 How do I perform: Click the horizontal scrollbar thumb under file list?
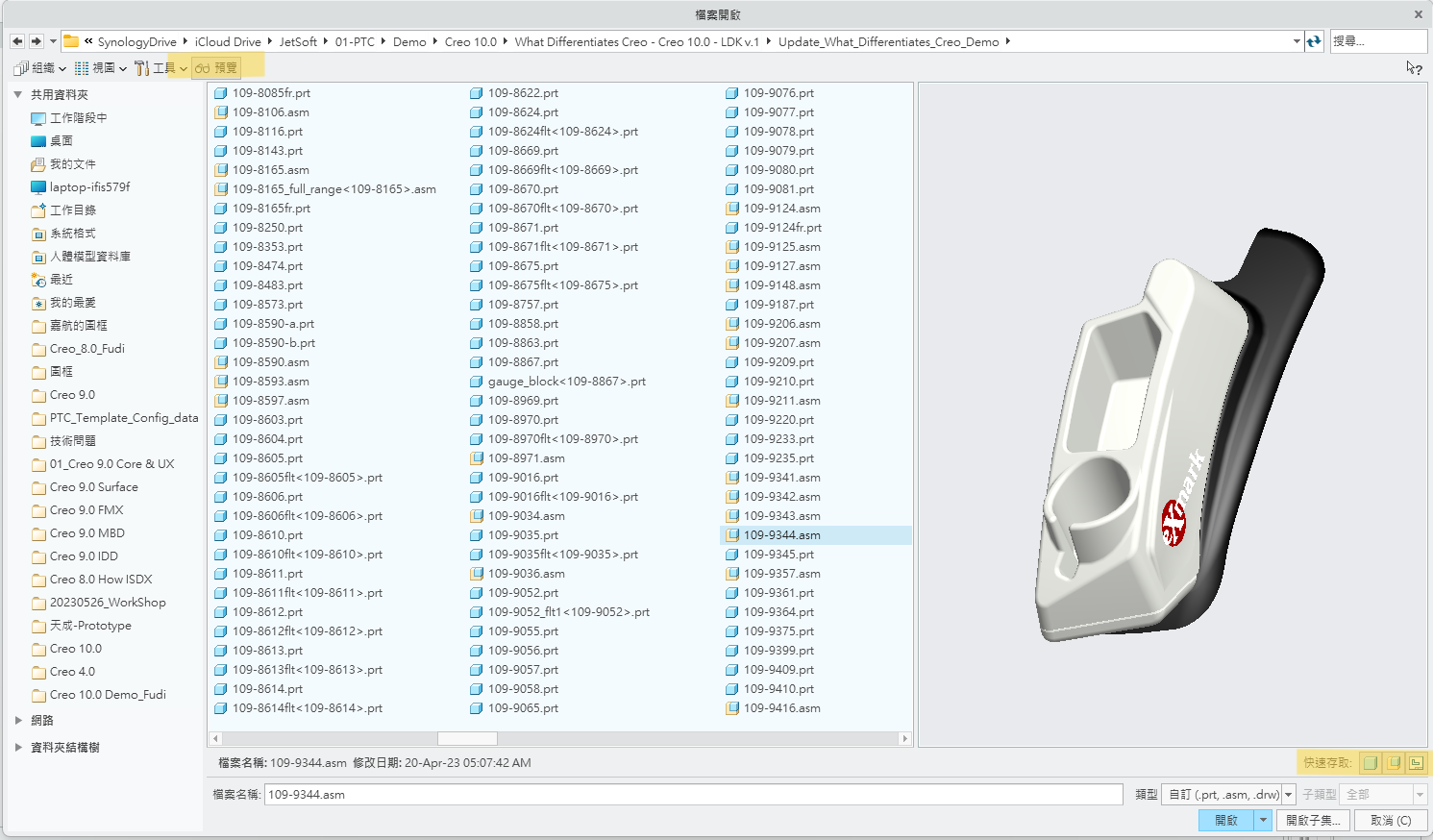(467, 739)
